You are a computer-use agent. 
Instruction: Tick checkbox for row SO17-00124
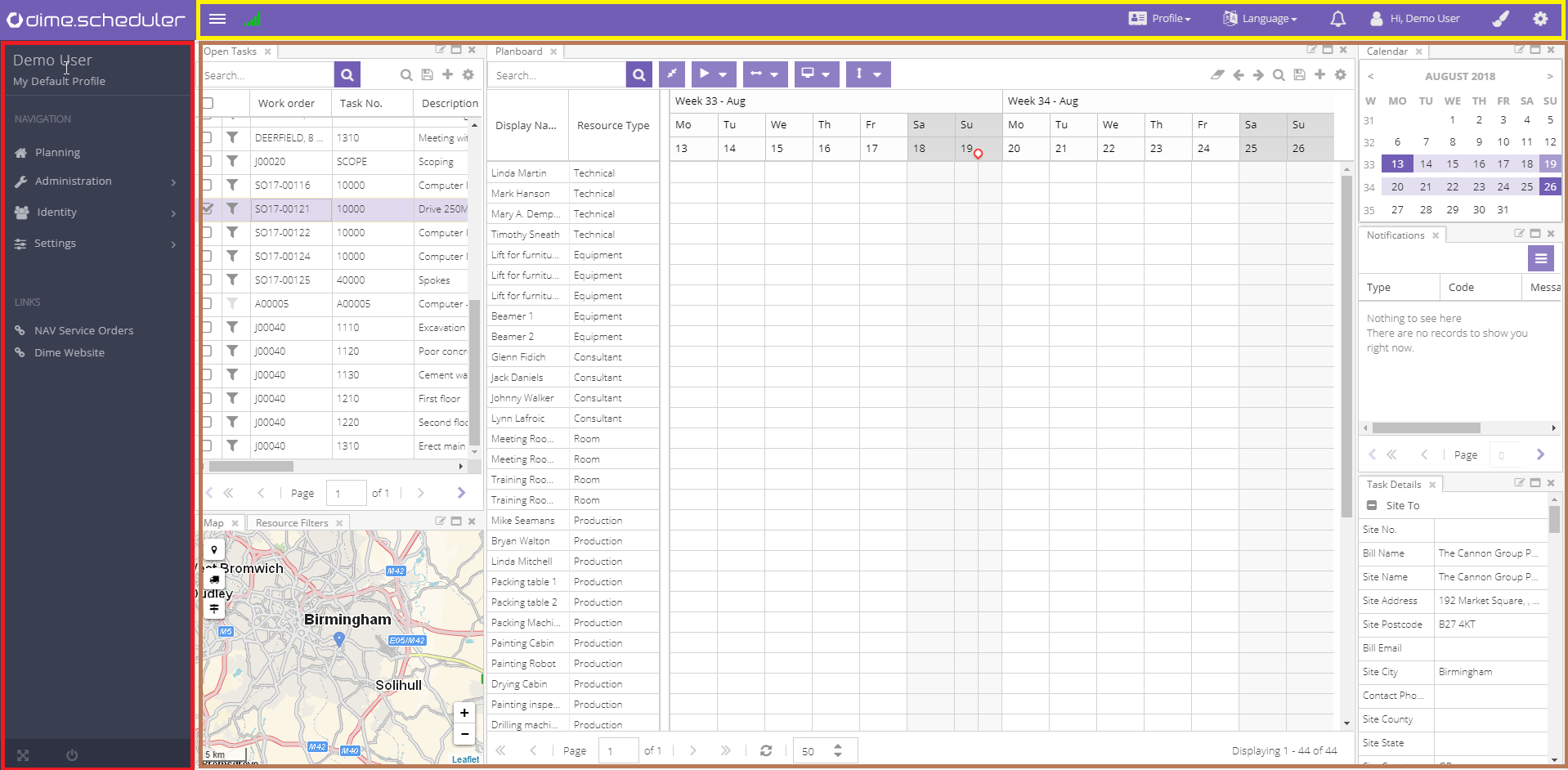[x=207, y=256]
